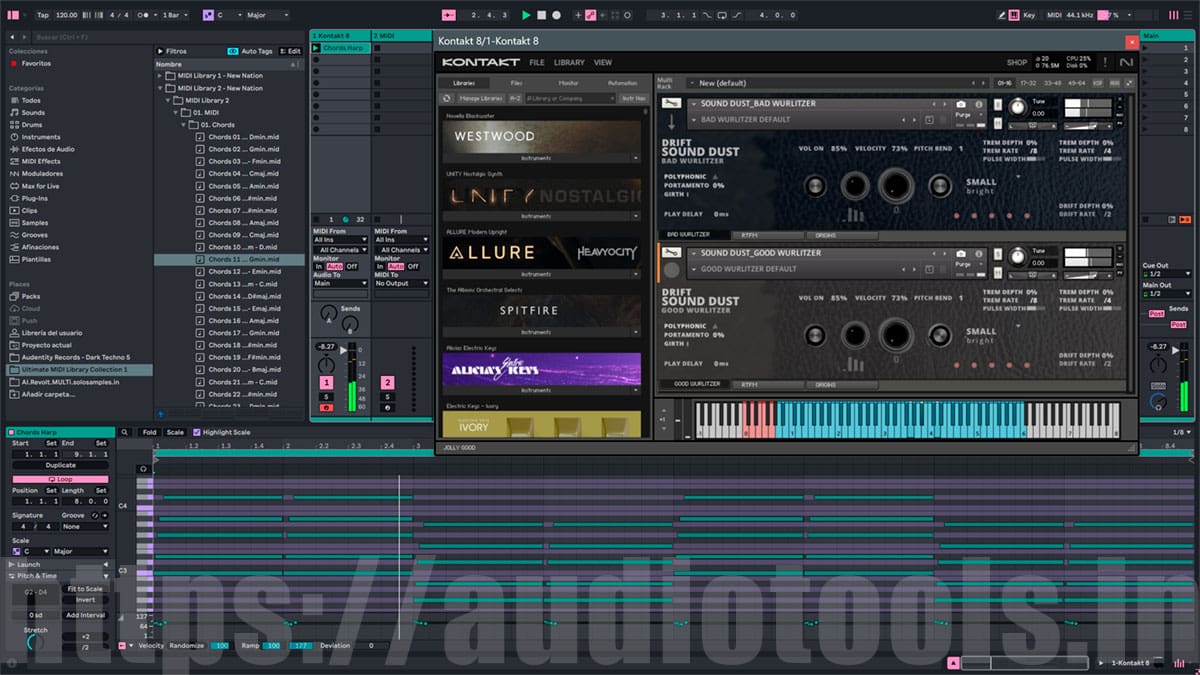This screenshot has height=675, width=1200.
Task: Adjust track 1 volume fader handle
Action: pyautogui.click(x=345, y=350)
